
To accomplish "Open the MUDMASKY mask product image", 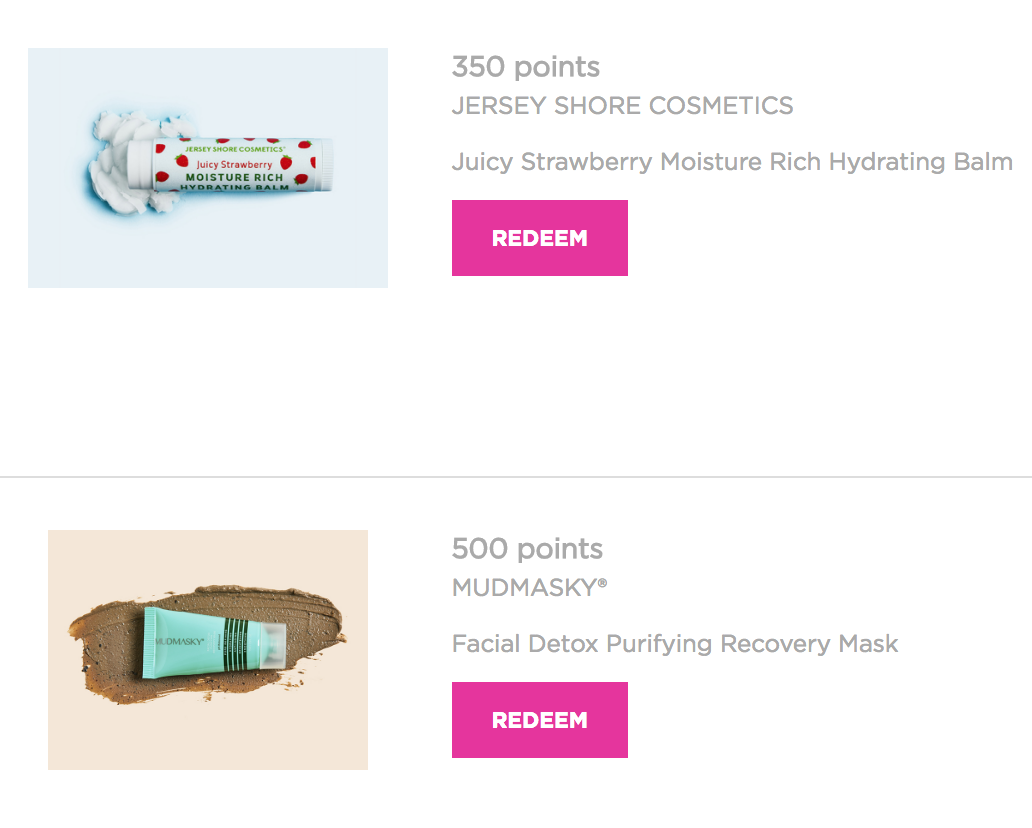I will [x=208, y=650].
